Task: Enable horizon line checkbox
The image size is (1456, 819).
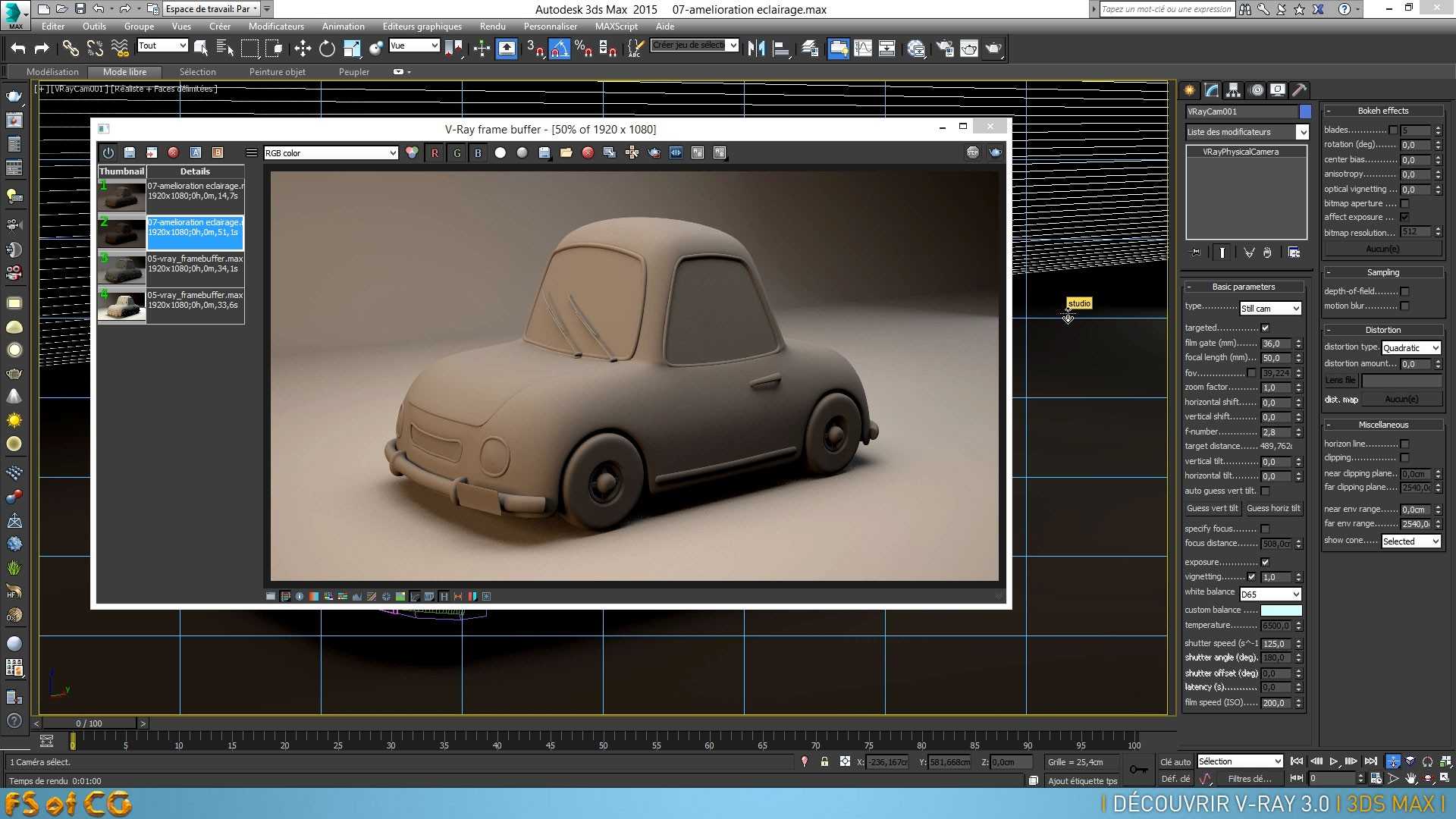Action: pos(1404,444)
